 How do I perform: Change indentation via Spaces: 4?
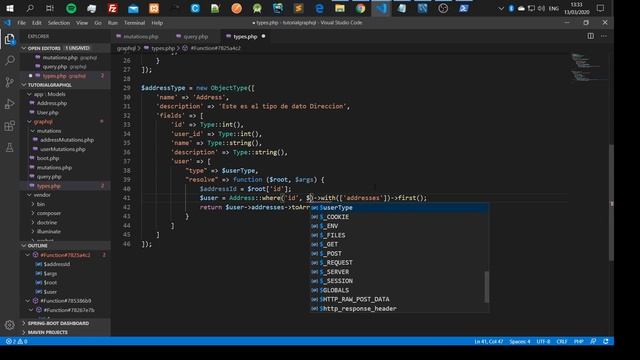(520, 341)
